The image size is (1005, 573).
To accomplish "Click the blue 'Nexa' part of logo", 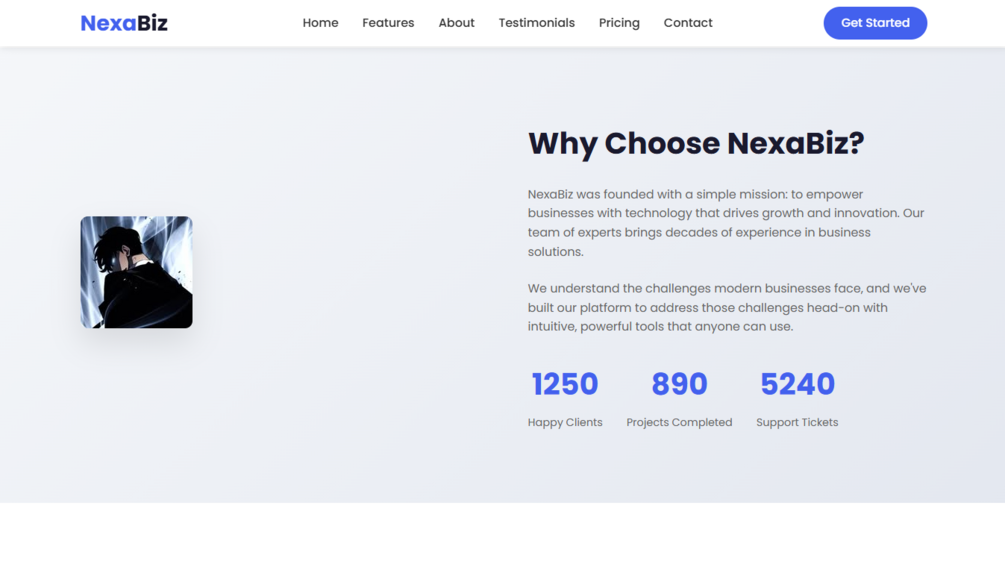I will tap(108, 23).
